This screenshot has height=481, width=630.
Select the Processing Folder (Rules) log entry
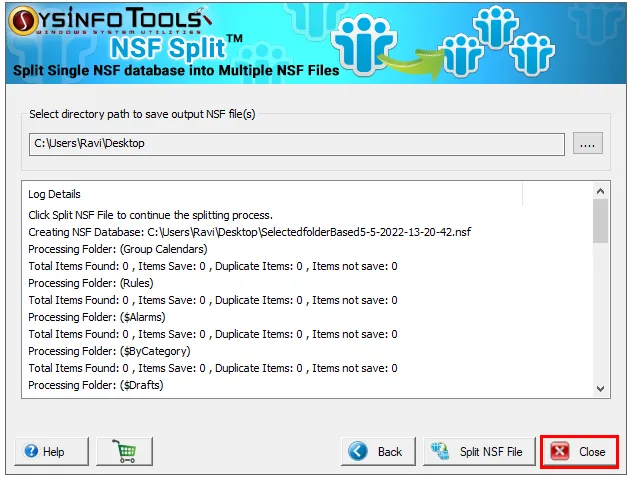click(91, 283)
